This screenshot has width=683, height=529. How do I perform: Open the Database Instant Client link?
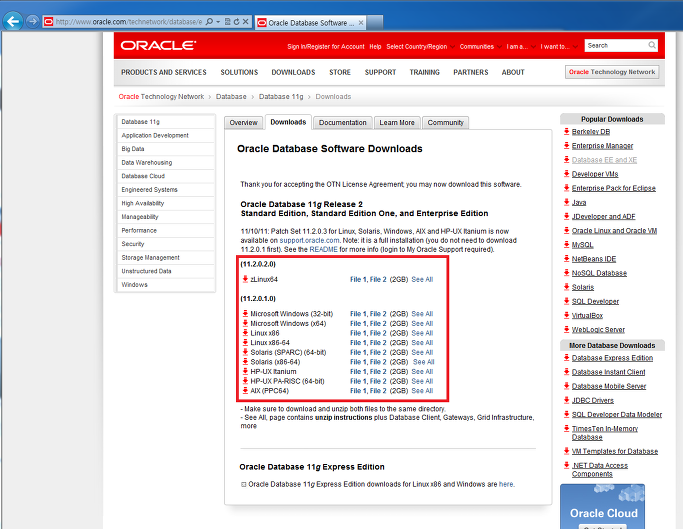(x=609, y=372)
